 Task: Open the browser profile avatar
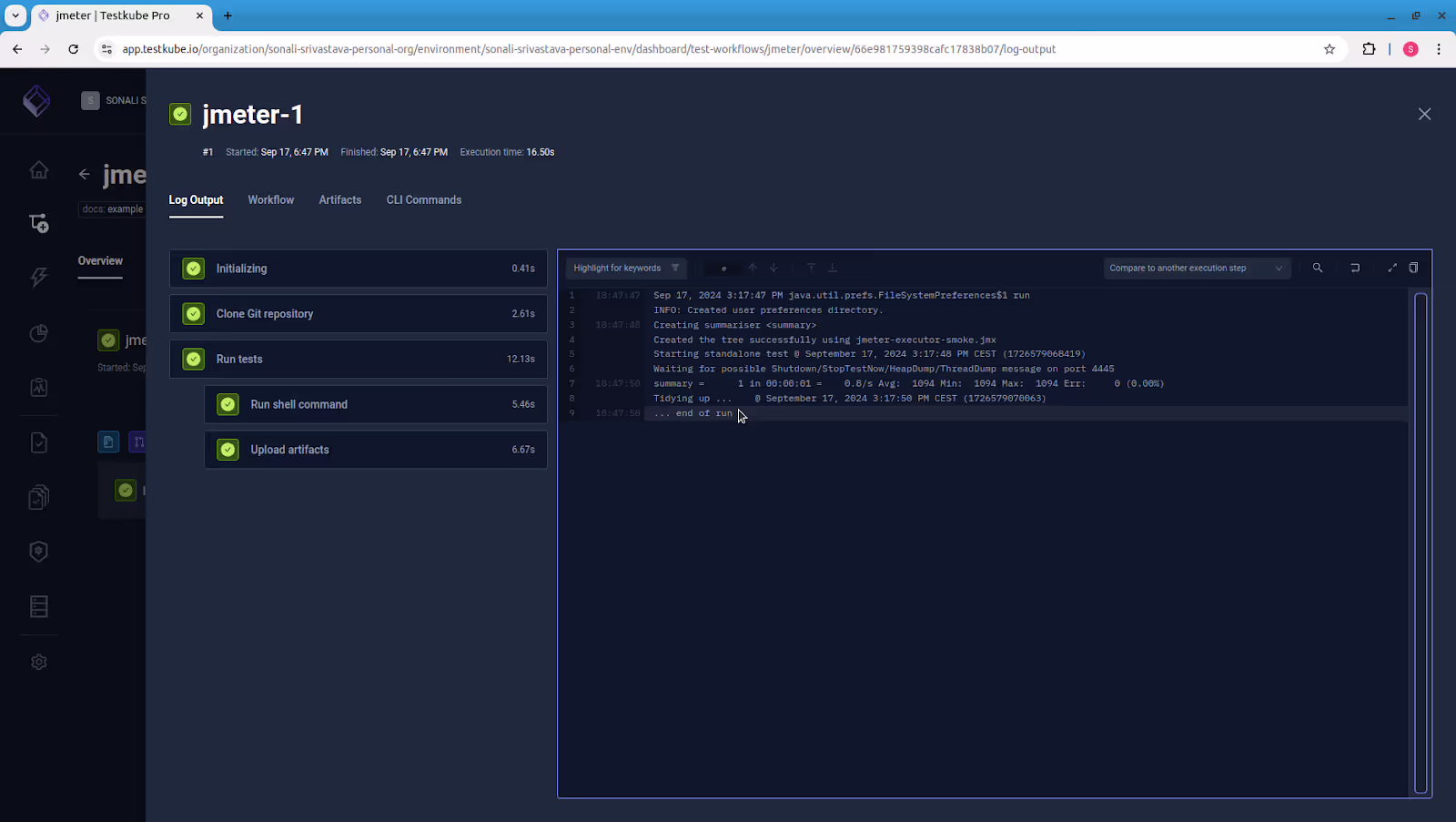1410,49
